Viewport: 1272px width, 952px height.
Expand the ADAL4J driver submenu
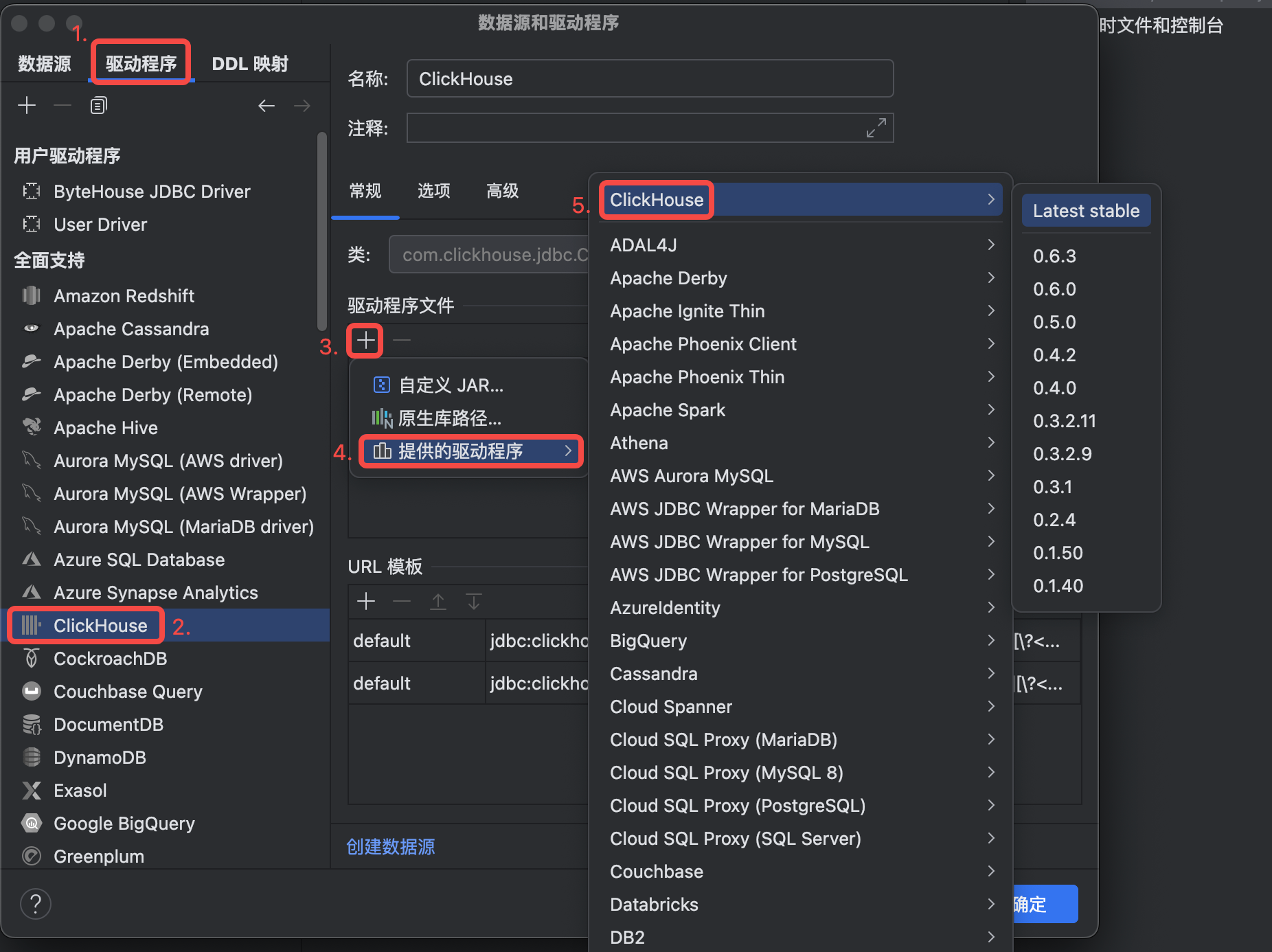(x=801, y=245)
